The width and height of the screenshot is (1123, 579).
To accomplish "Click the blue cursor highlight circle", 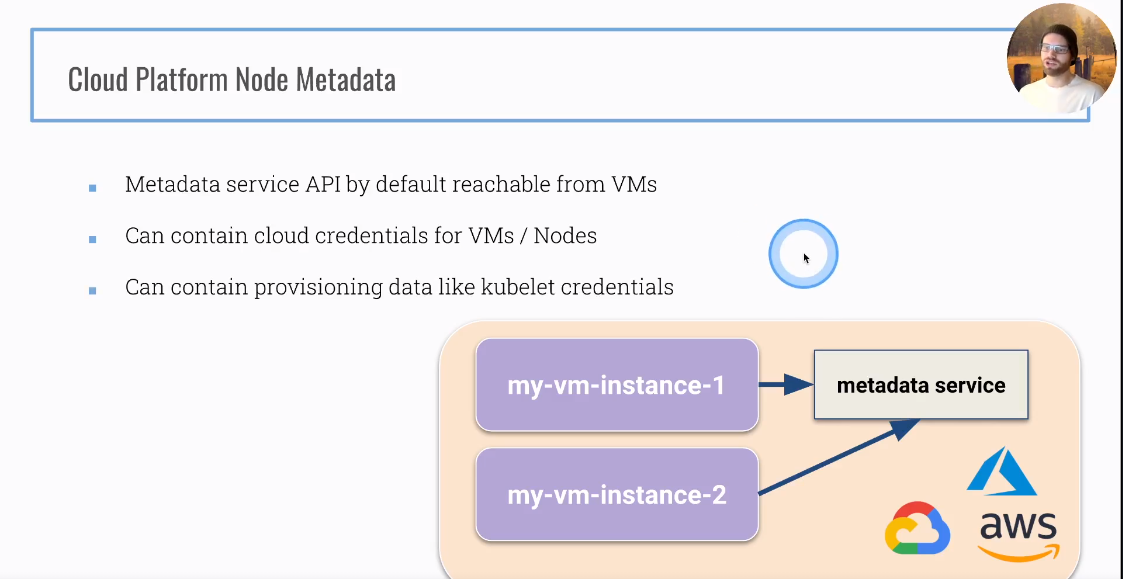I will click(803, 254).
